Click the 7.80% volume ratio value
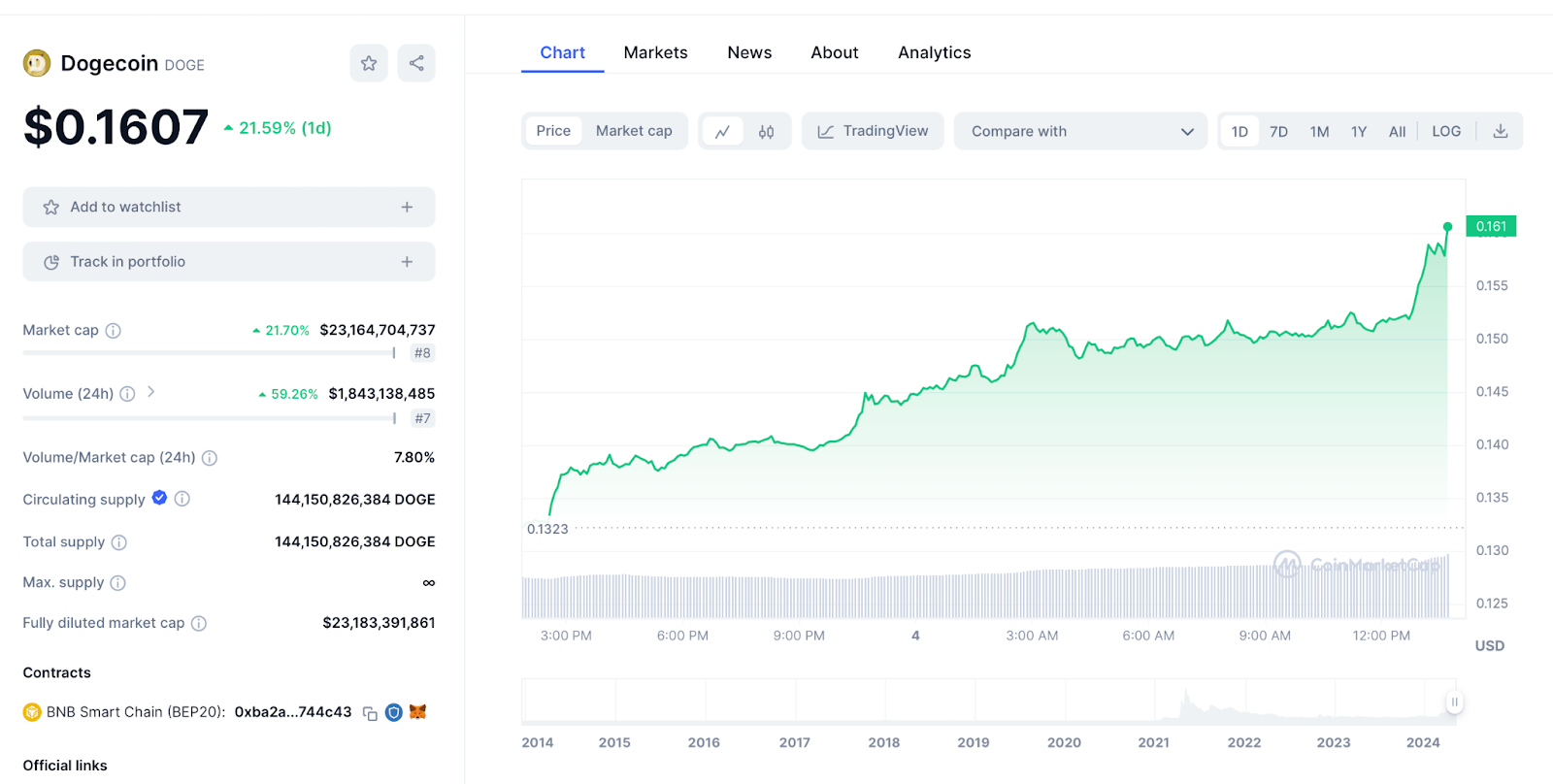Viewport: 1553px width, 784px height. pos(414,457)
